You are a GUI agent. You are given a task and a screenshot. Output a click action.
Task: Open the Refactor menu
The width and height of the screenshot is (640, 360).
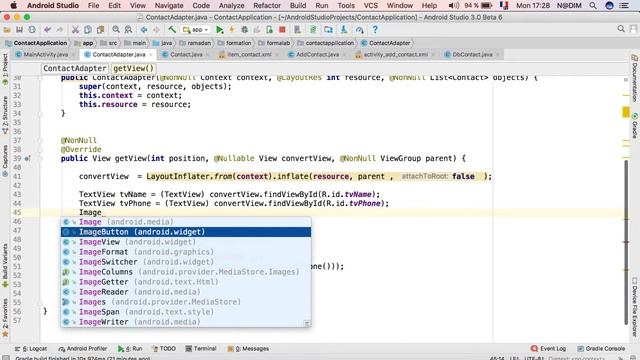pos(267,5)
